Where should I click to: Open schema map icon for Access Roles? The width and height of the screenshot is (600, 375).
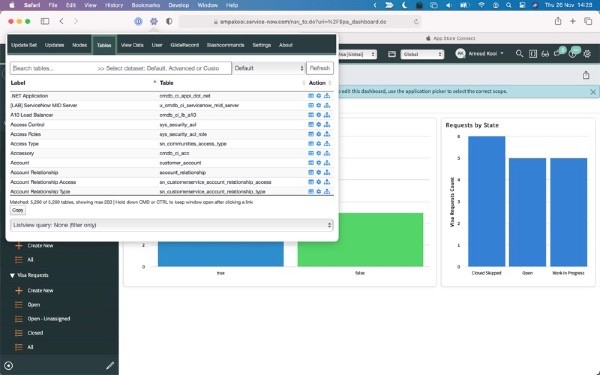(327, 134)
